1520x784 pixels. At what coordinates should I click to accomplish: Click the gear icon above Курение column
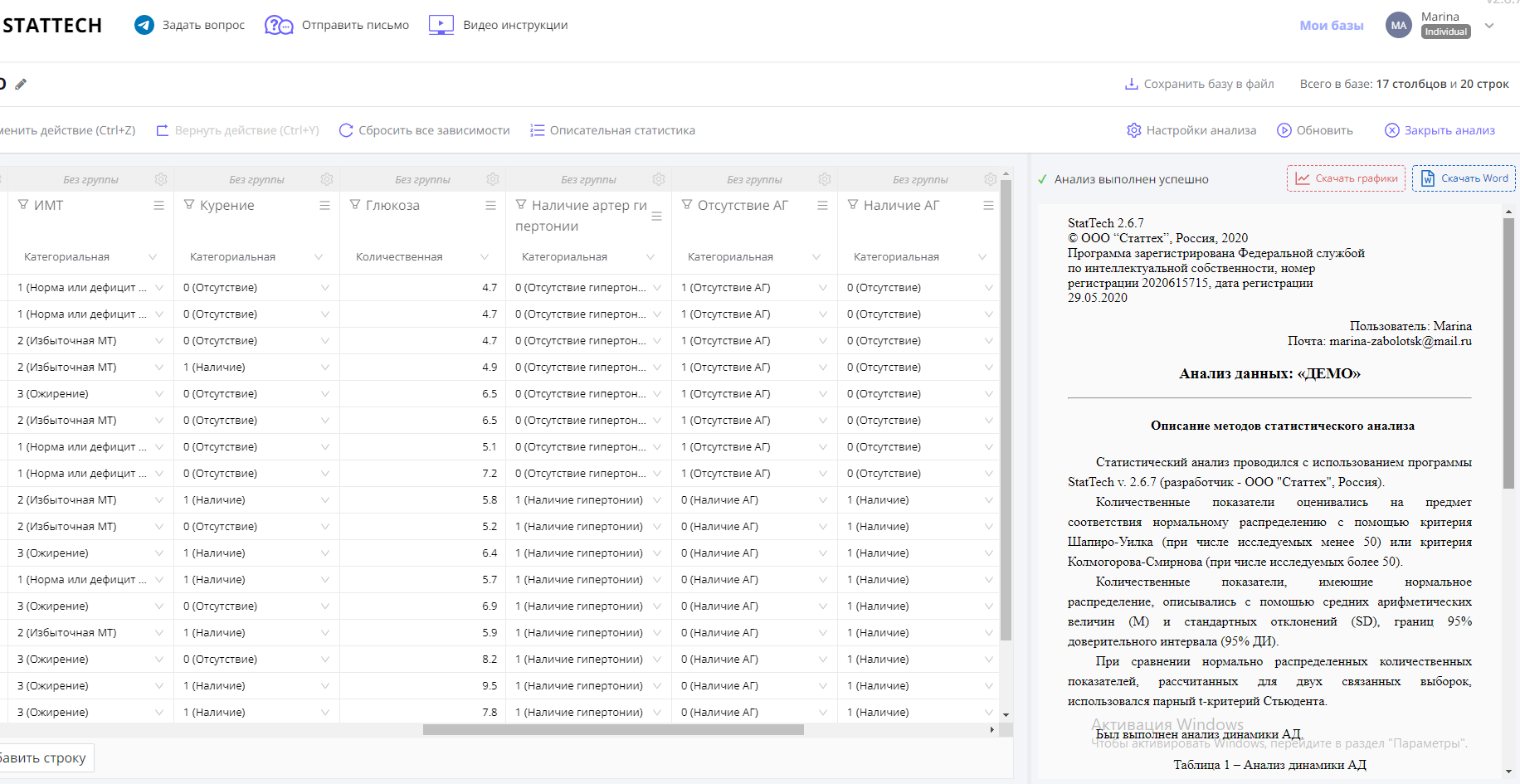tap(327, 179)
